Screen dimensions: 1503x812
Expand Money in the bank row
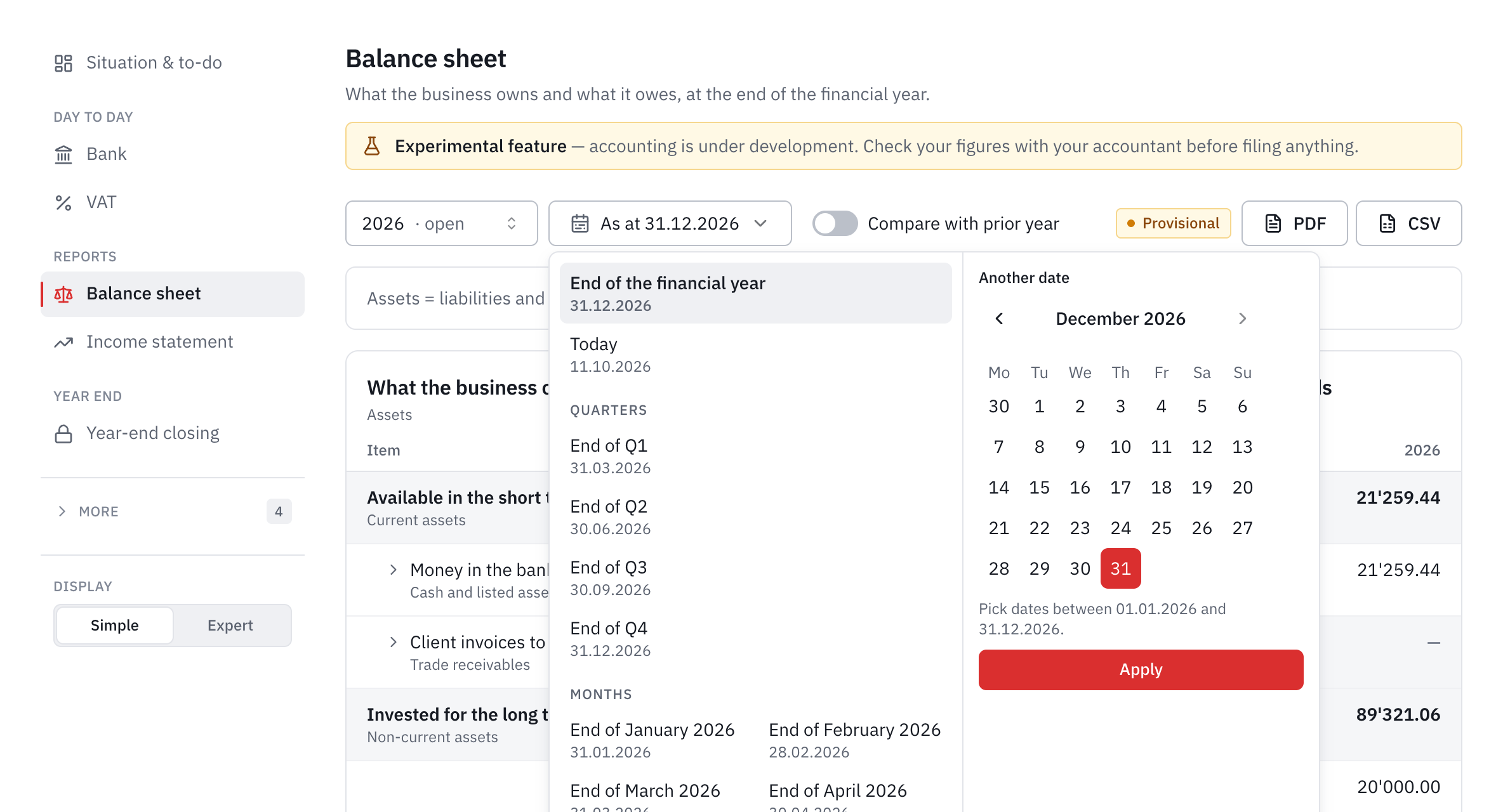pyautogui.click(x=394, y=570)
